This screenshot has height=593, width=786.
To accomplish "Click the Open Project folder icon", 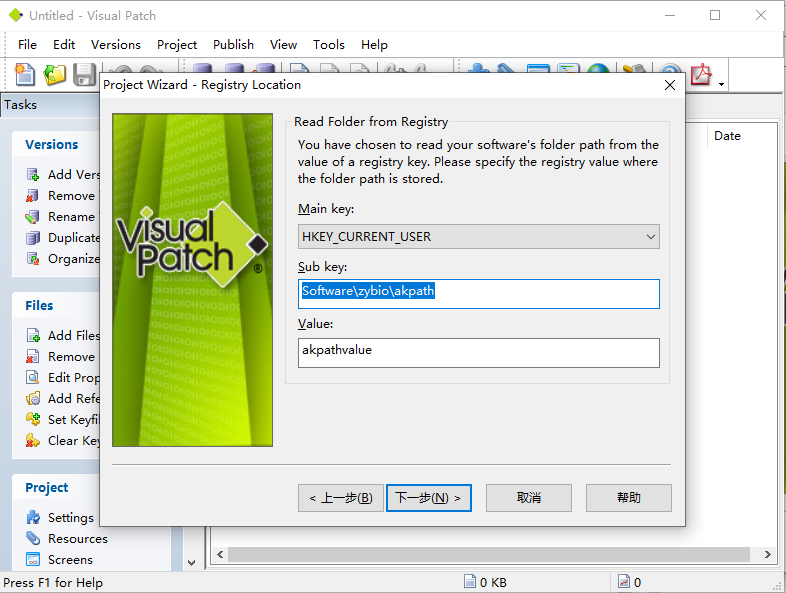I will click(x=55, y=75).
